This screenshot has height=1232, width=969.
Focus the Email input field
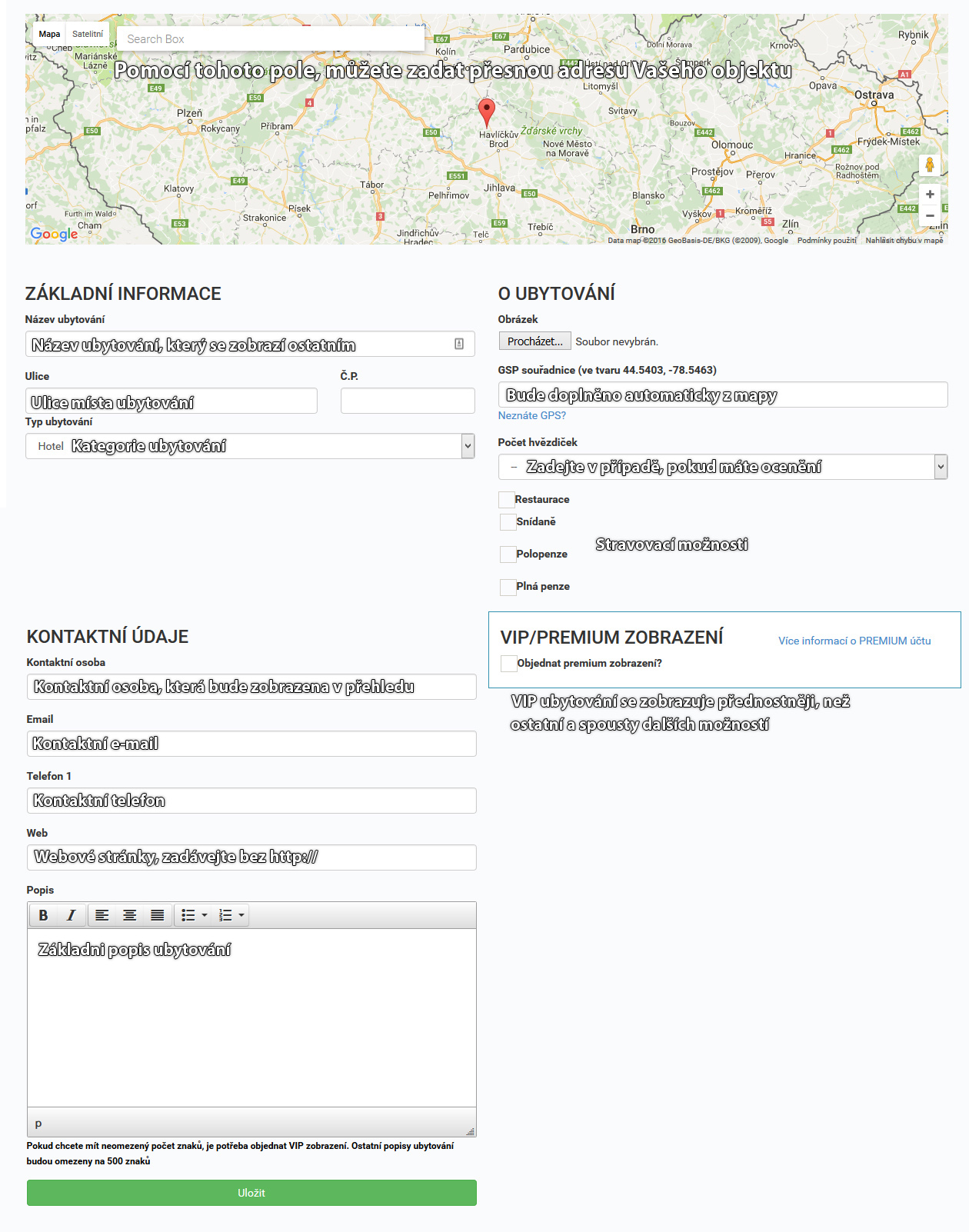[x=251, y=744]
